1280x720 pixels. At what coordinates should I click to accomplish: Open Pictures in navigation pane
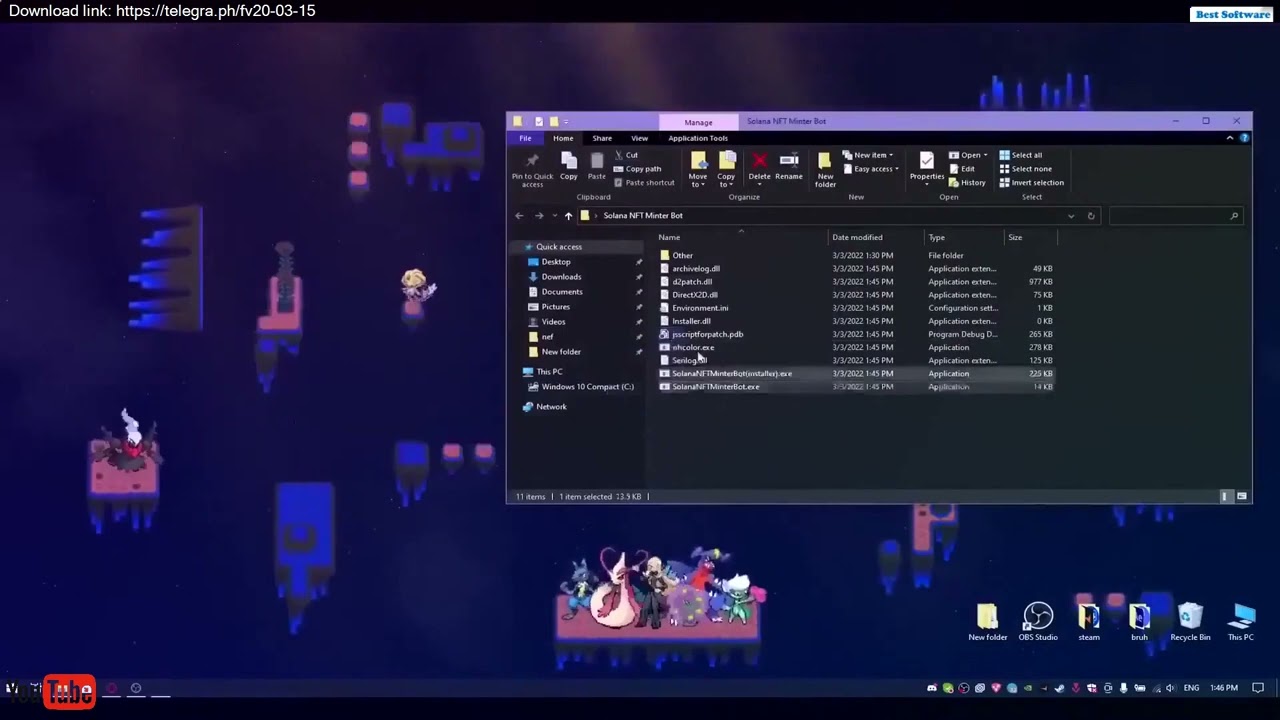(x=555, y=307)
